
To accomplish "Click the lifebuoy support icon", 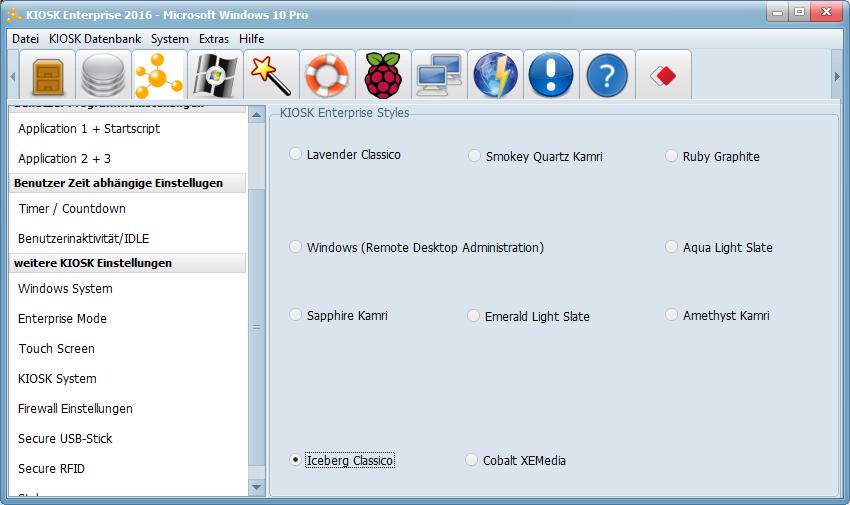I will 326,76.
